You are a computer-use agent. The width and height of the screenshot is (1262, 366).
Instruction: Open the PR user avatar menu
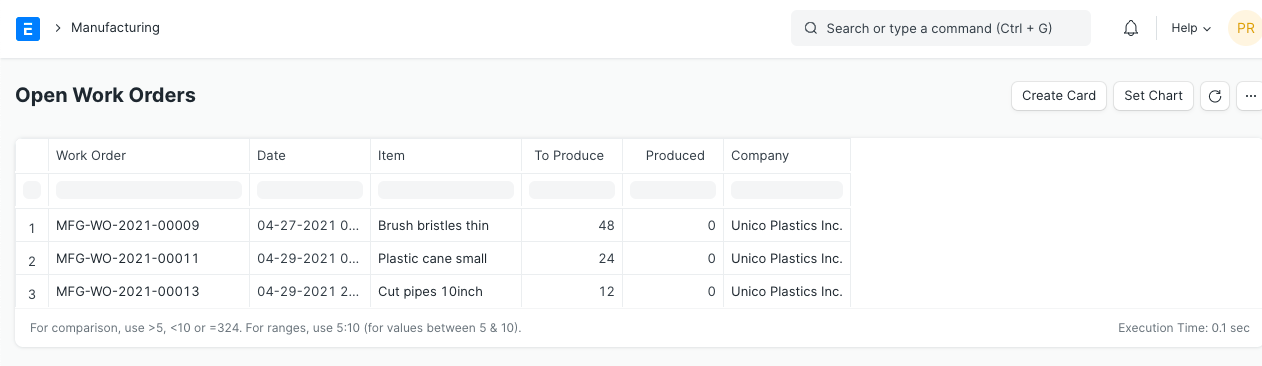pos(1245,28)
